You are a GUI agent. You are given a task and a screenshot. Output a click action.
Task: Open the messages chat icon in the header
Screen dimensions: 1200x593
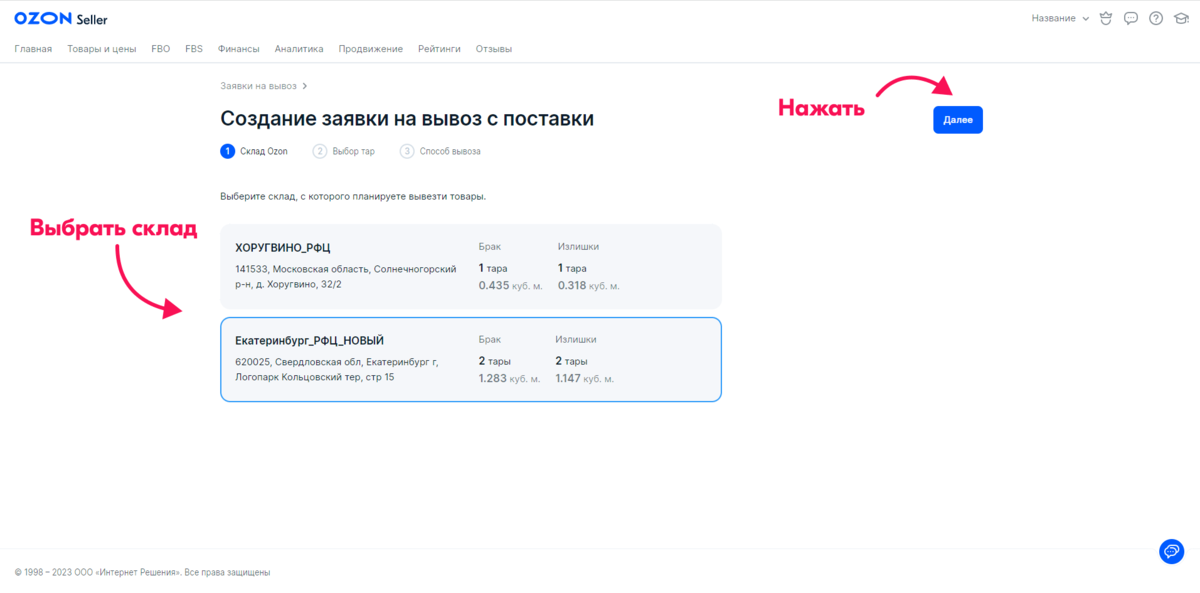(1131, 18)
